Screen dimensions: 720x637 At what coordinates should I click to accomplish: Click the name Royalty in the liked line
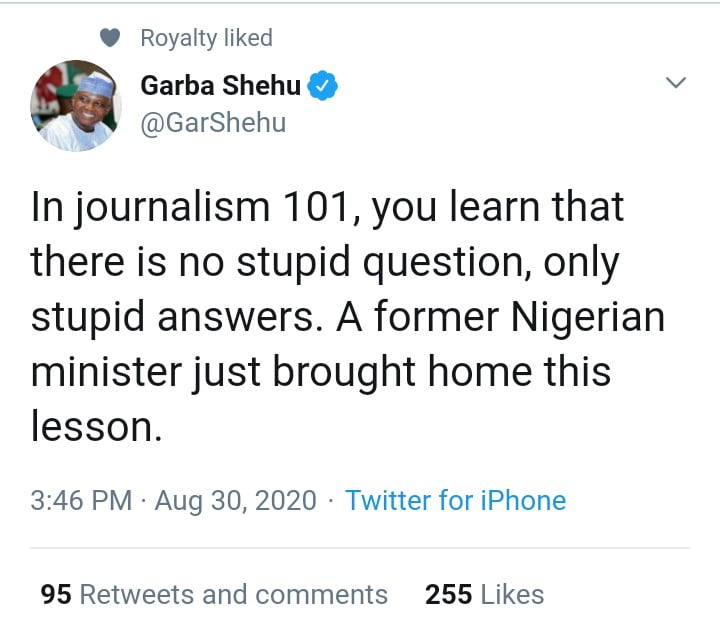click(178, 39)
